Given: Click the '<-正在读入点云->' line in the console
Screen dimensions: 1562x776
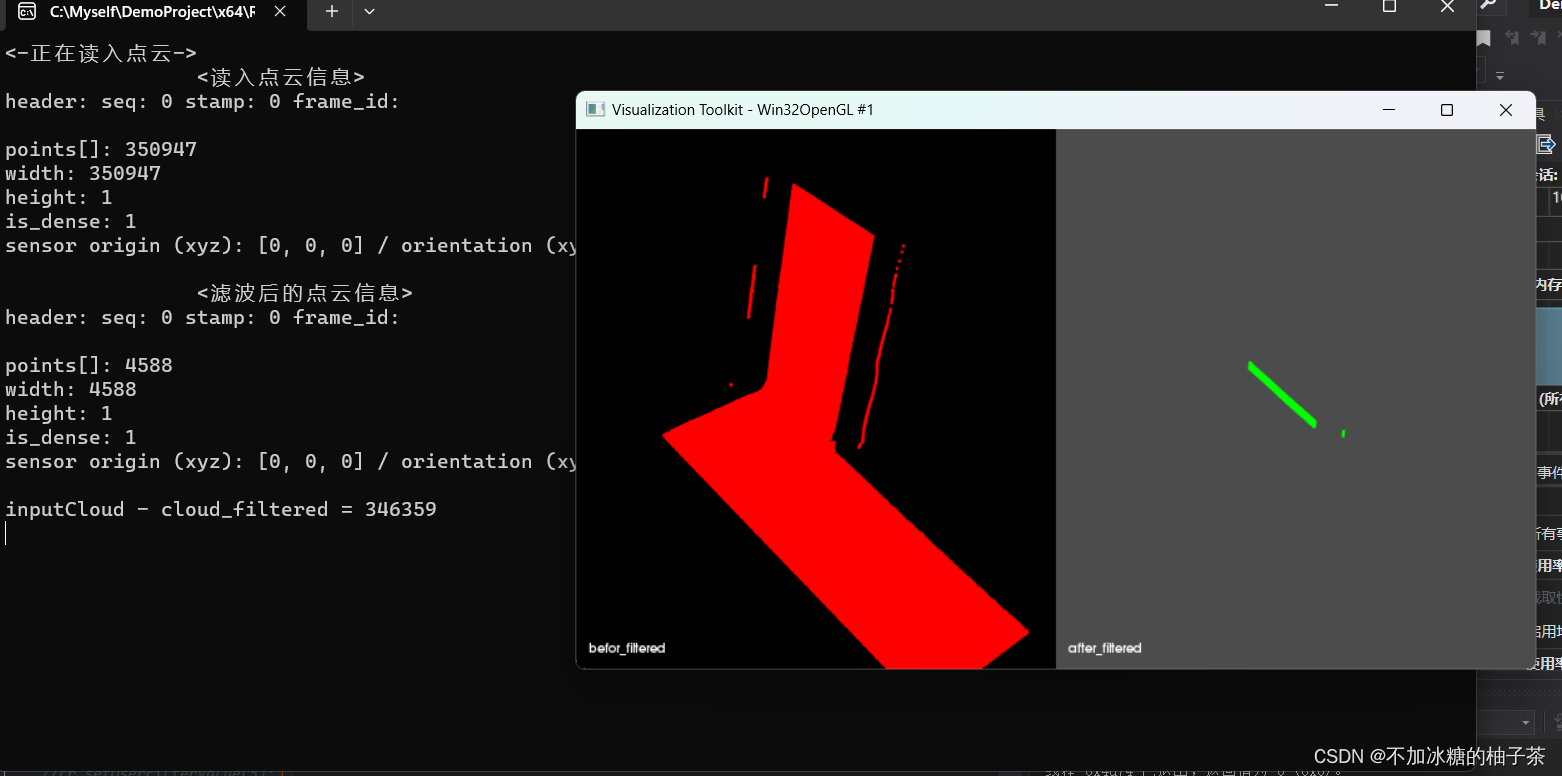Looking at the screenshot, I should coord(101,53).
